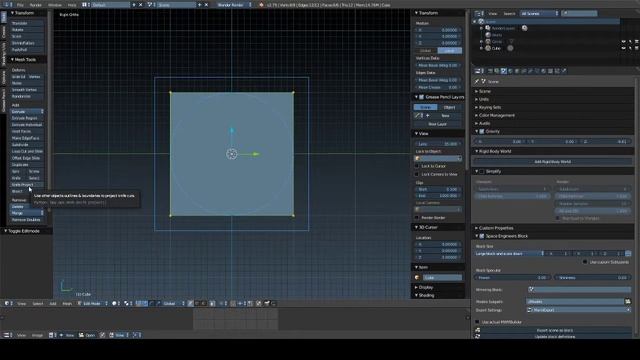Click the UV image editor type icon
Screen dimensions: 640x360
pyautogui.click(x=7, y=335)
